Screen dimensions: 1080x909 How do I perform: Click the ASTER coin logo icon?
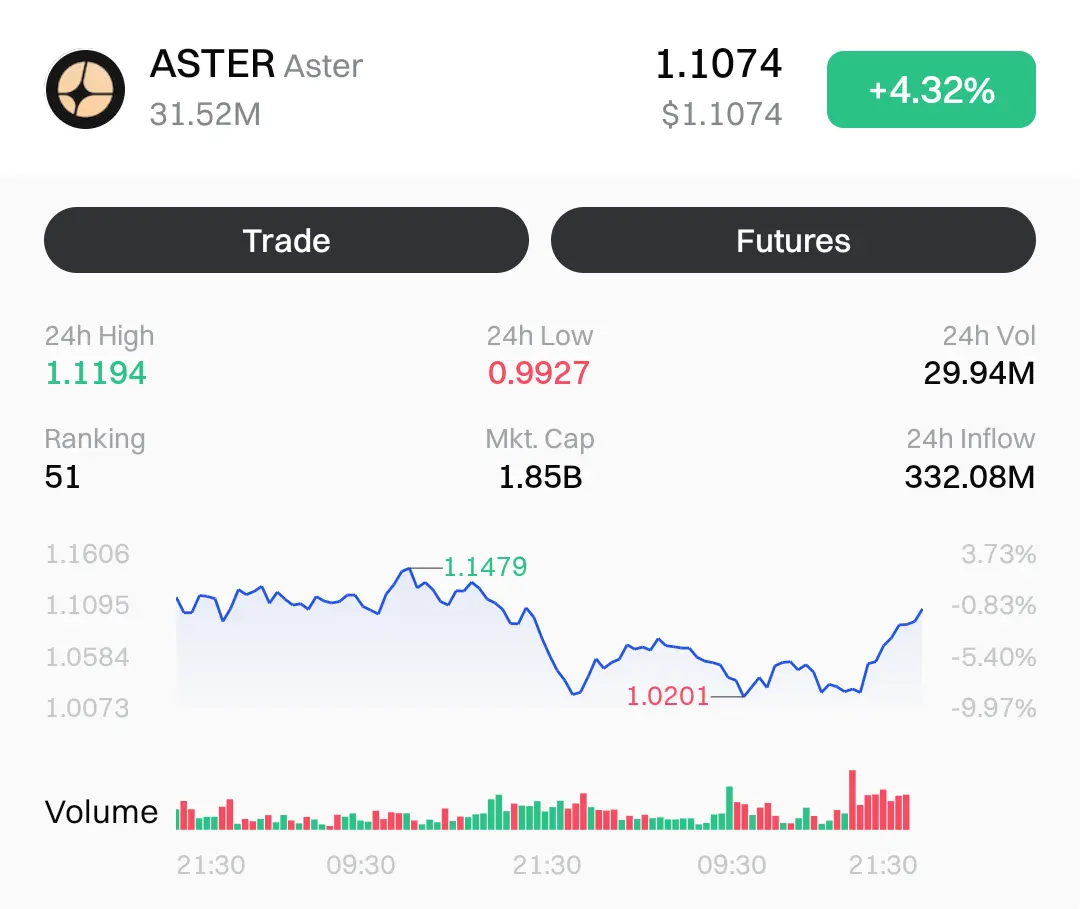click(85, 89)
